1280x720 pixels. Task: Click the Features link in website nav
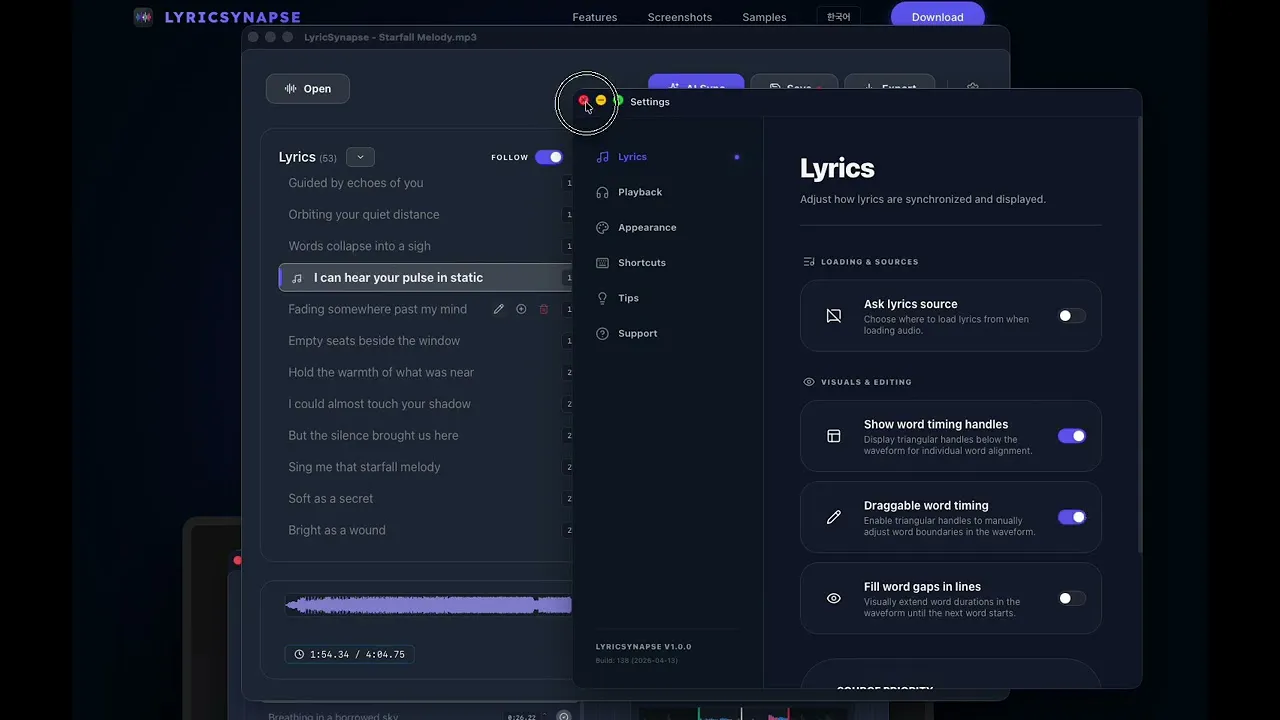point(594,17)
